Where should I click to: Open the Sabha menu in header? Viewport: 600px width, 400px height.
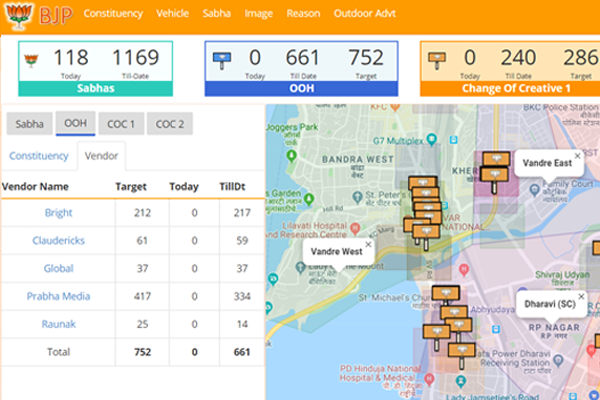click(217, 13)
